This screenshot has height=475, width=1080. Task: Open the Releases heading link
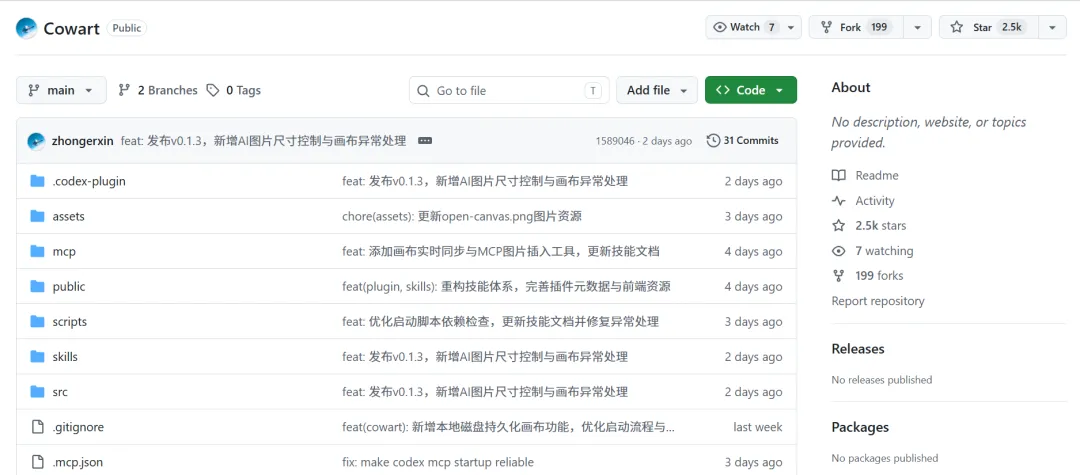(x=858, y=349)
